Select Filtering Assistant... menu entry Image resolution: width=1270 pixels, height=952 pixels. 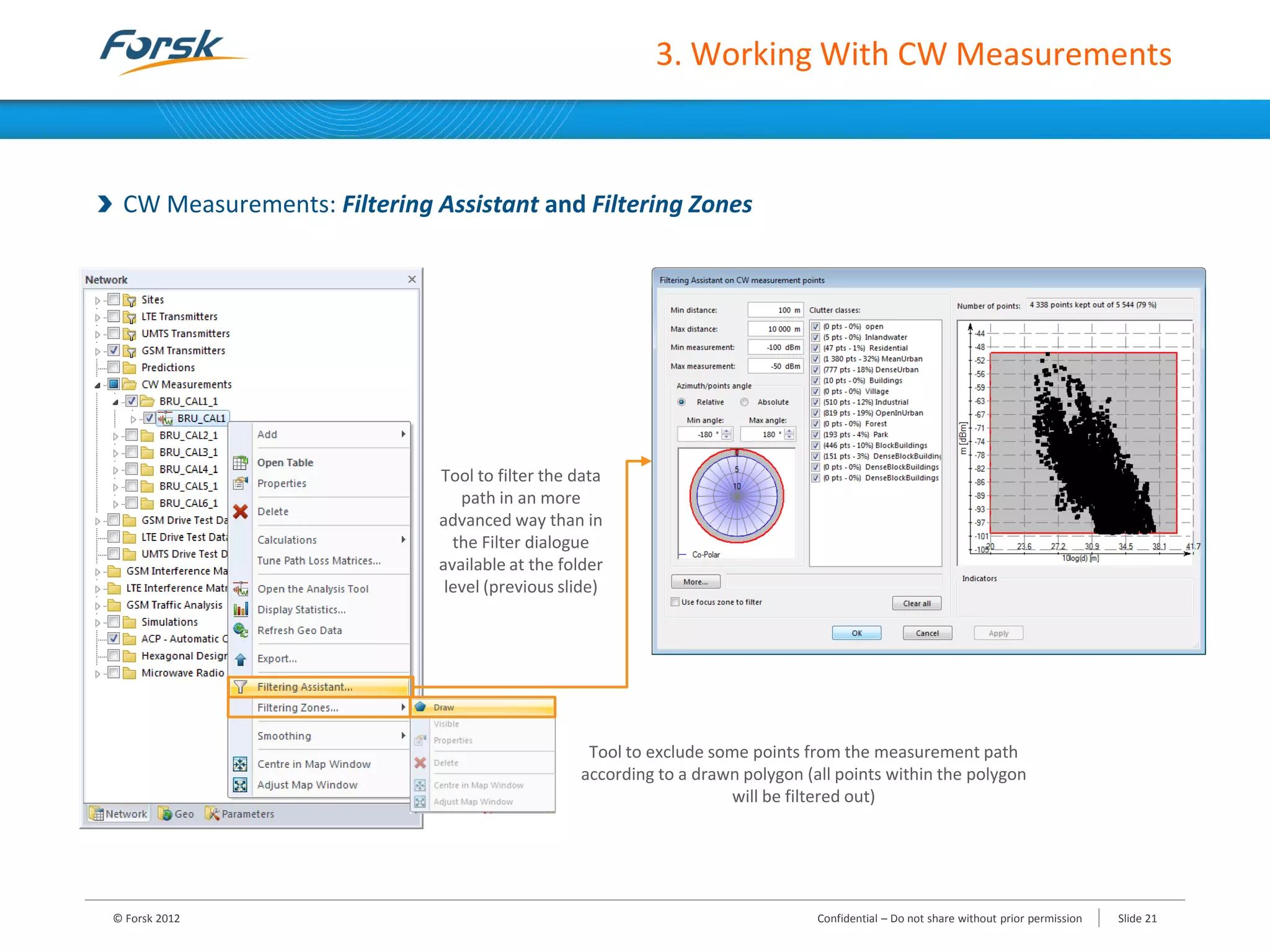(x=319, y=687)
